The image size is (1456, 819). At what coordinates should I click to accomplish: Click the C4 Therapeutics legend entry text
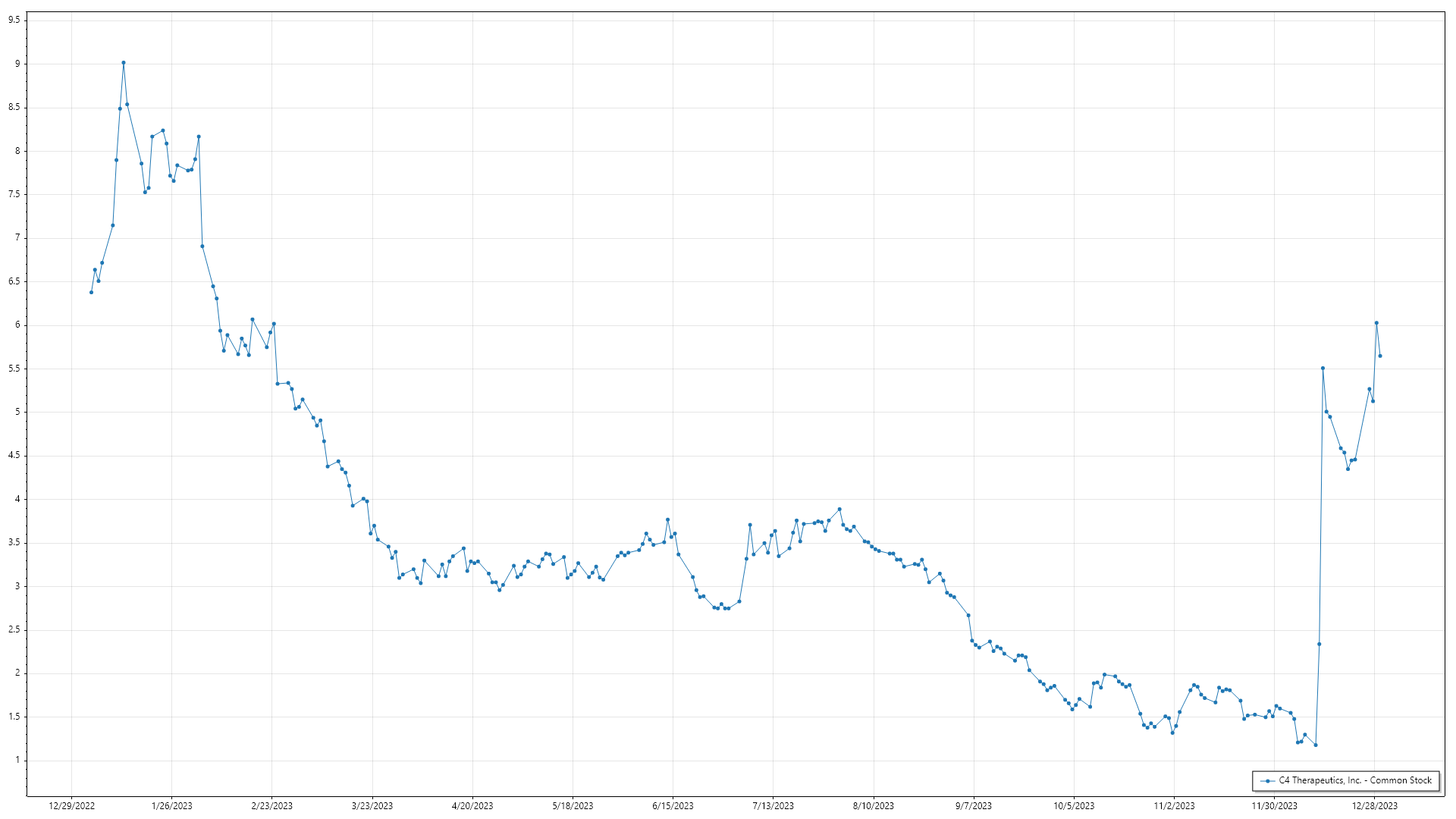click(x=1355, y=780)
